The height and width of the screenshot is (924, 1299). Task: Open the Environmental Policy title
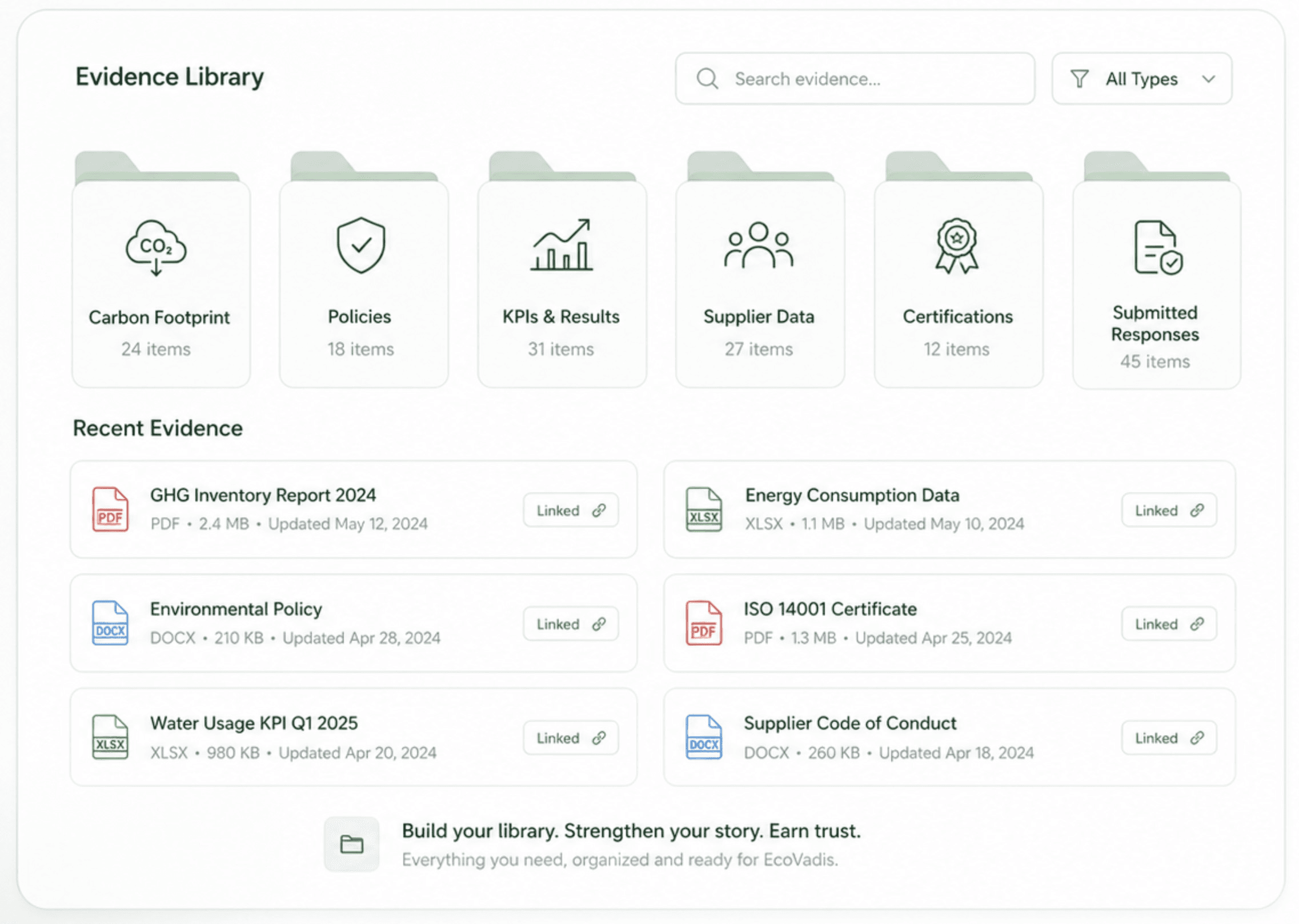(x=236, y=609)
